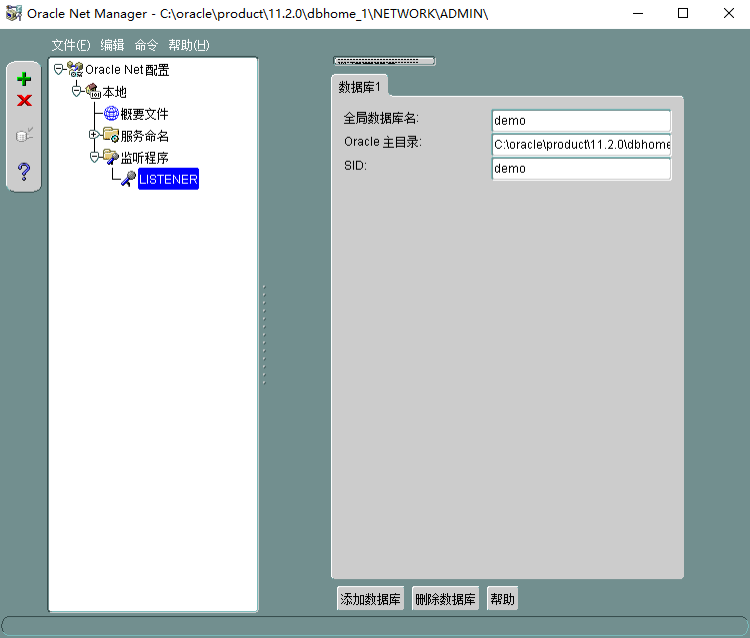This screenshot has height=638, width=750.
Task: Select the 服务命名 tree item
Action: [144, 136]
